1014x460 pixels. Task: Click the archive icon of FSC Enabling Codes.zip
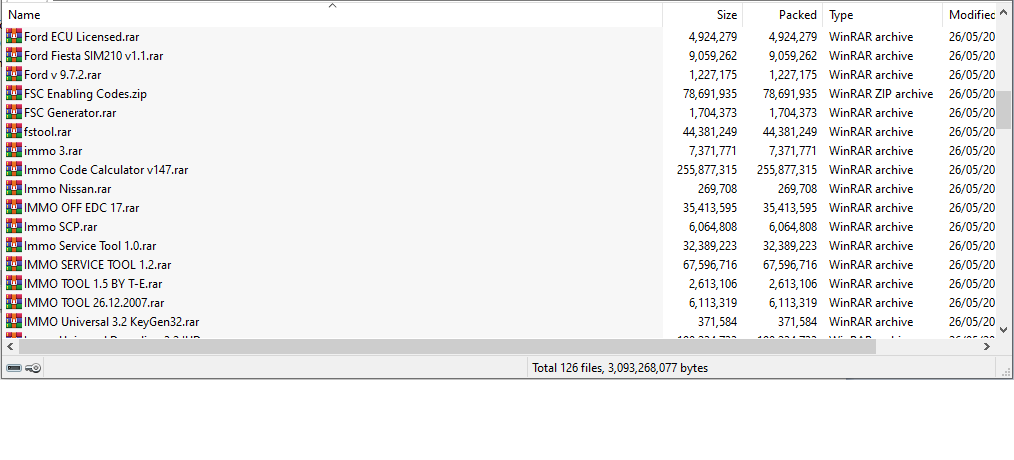(x=14, y=93)
